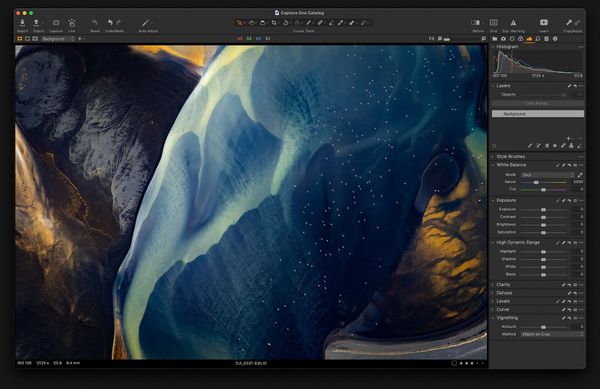
Task: Expand the Levels panel
Action: (493, 302)
